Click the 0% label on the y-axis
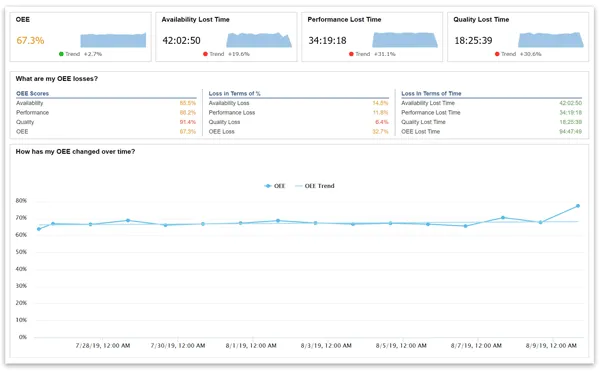 coord(23,337)
